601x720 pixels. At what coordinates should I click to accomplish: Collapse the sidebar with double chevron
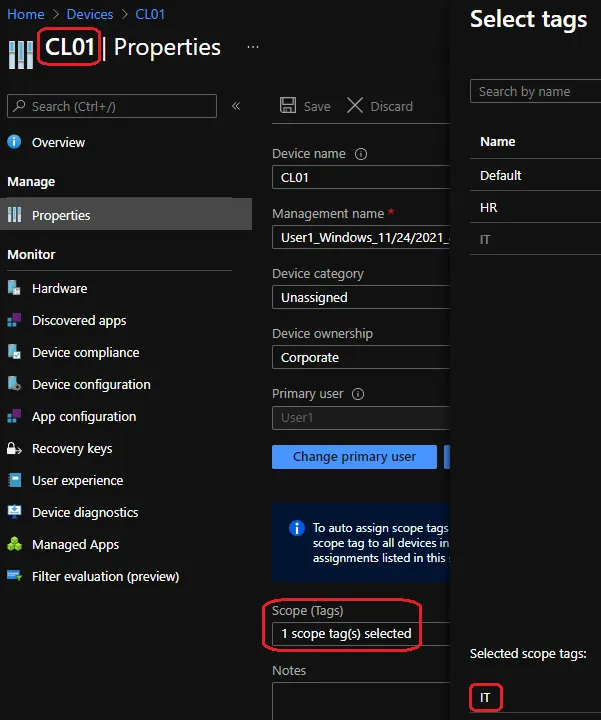click(236, 106)
